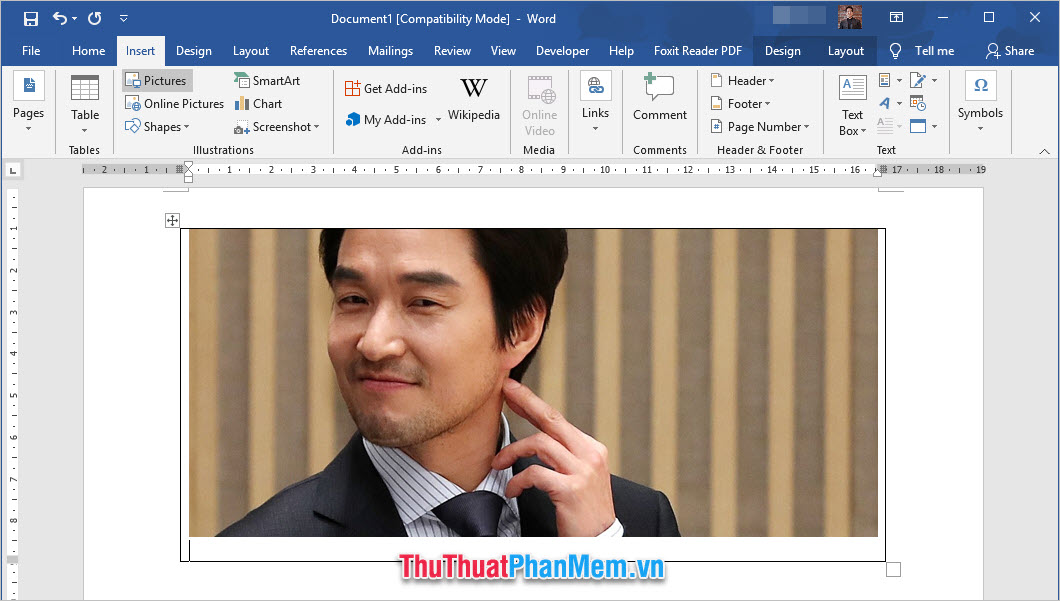Image resolution: width=1060 pixels, height=601 pixels.
Task: Insert a Footer
Action: tap(741, 103)
